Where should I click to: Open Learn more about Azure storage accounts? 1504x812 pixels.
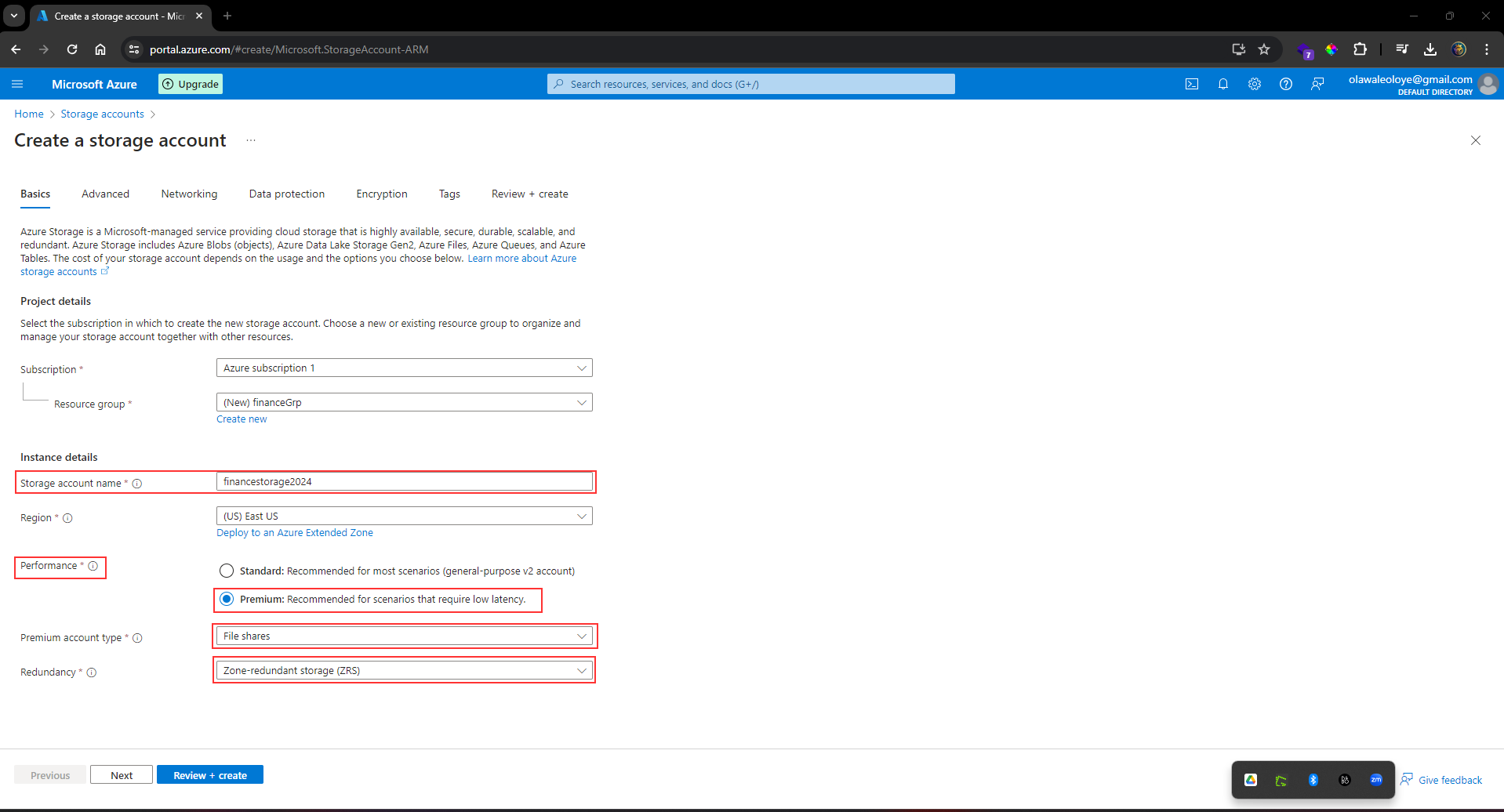click(x=522, y=259)
